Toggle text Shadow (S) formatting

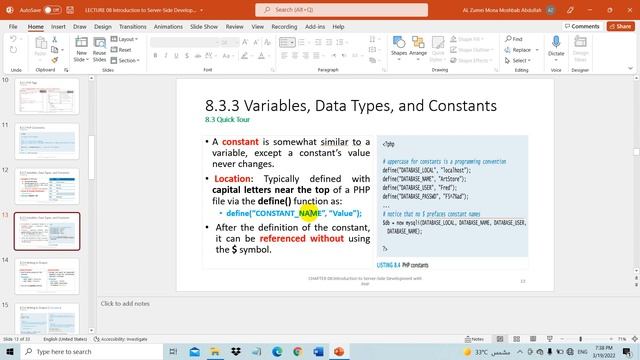pyautogui.click(x=187, y=56)
